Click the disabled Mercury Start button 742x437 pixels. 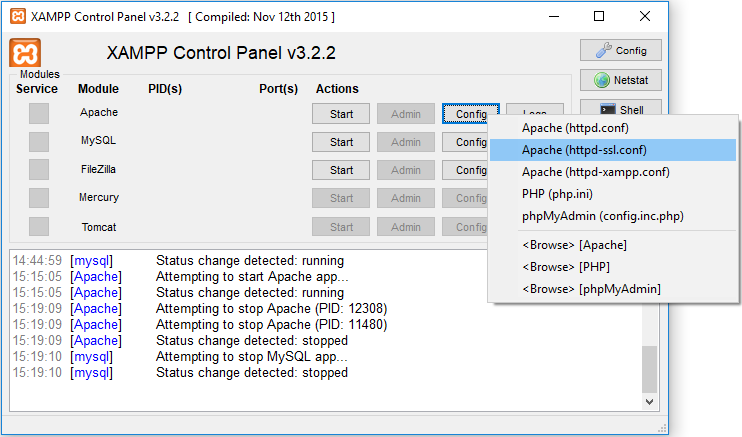click(341, 198)
